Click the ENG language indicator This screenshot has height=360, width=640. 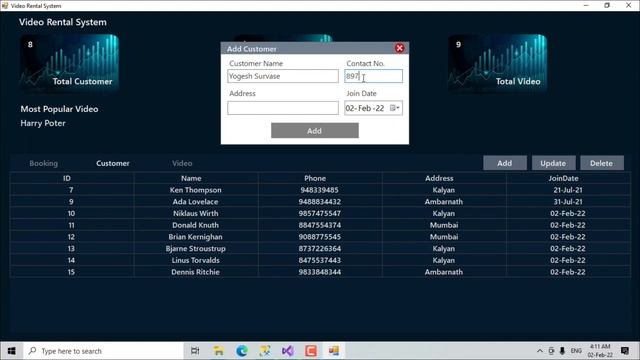tap(576, 351)
